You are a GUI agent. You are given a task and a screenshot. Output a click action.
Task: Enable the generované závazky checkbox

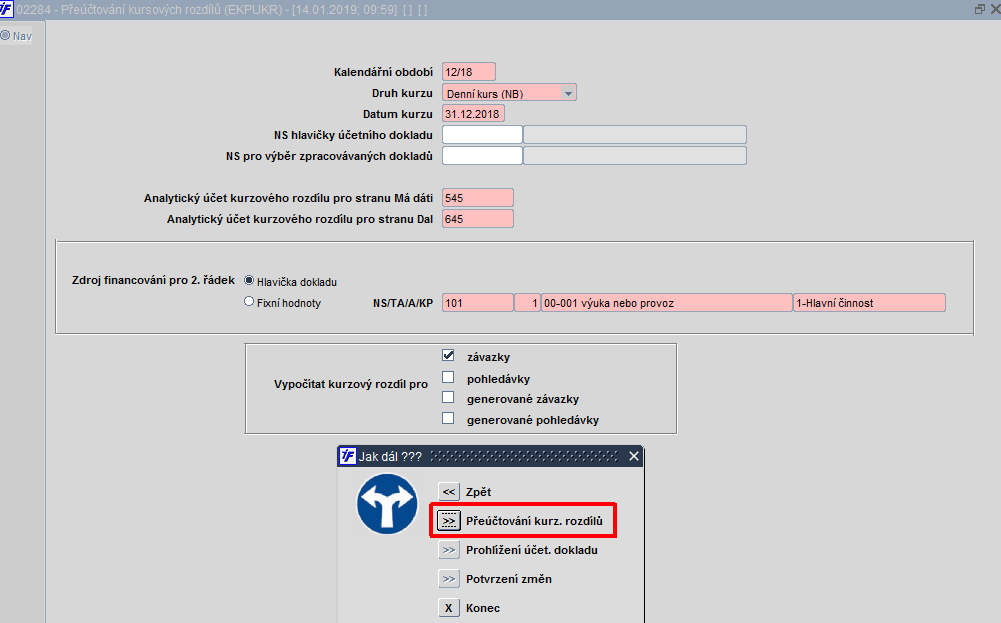click(x=448, y=397)
